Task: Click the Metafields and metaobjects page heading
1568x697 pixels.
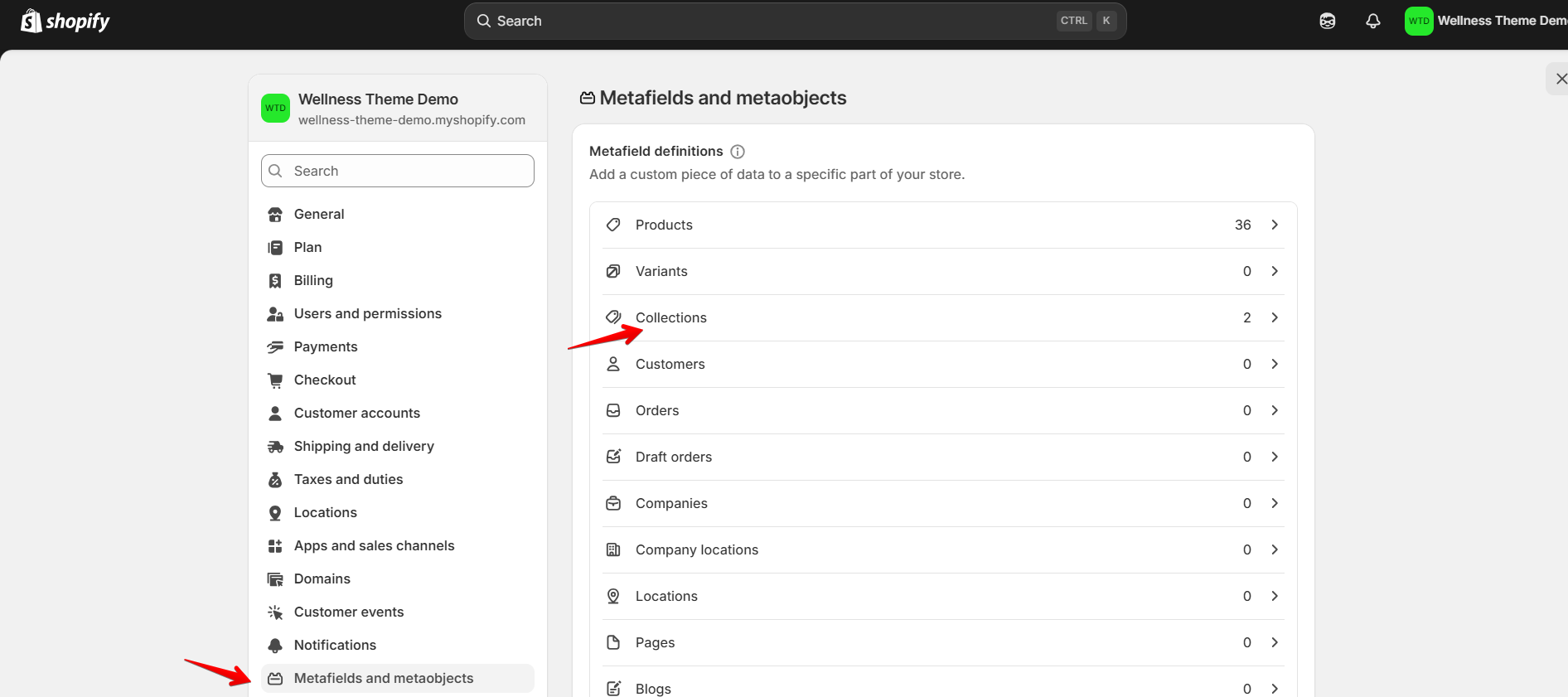Action: tap(723, 98)
